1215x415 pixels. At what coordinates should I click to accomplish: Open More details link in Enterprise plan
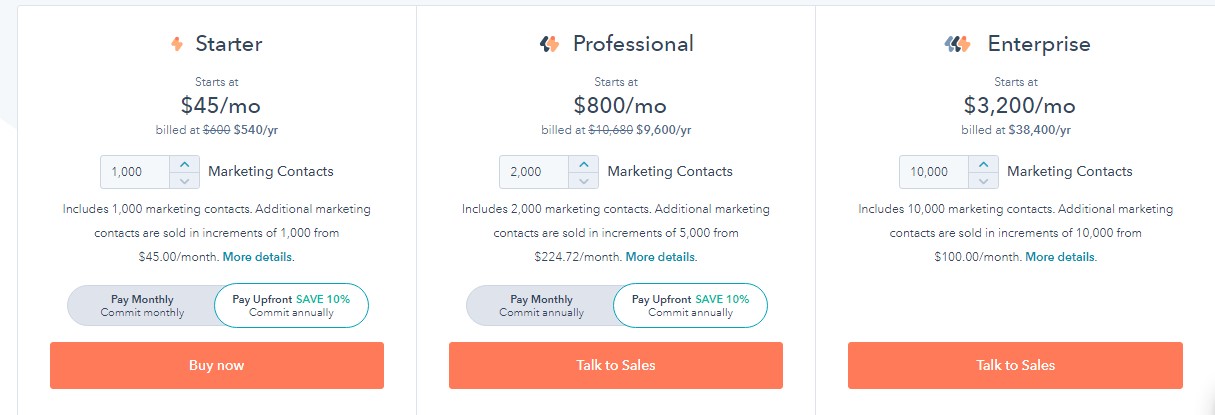coord(1060,257)
